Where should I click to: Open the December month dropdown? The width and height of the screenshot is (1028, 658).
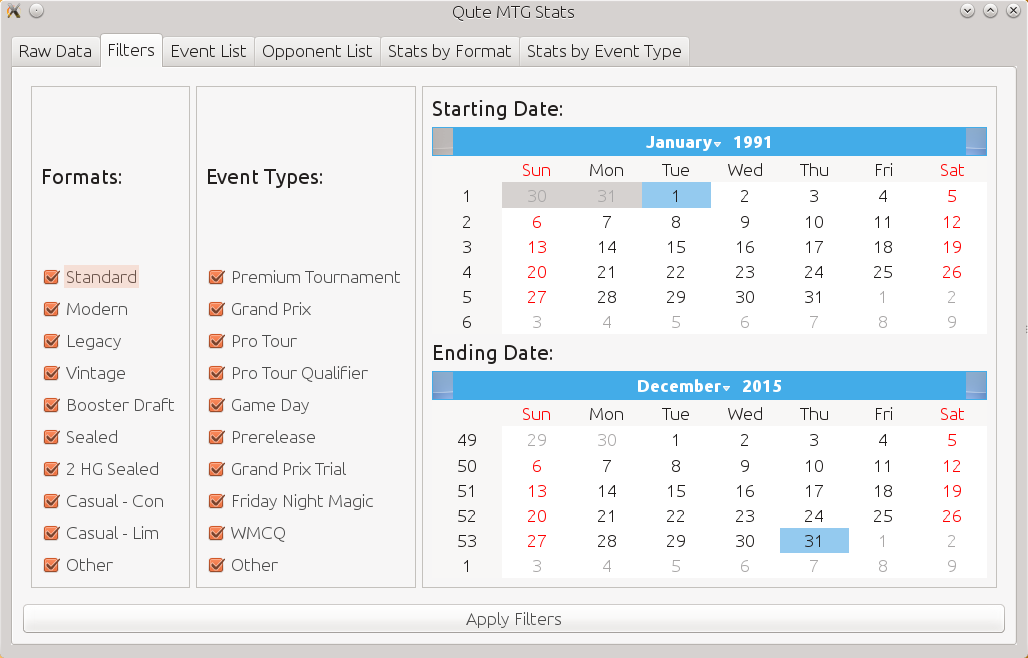[683, 386]
